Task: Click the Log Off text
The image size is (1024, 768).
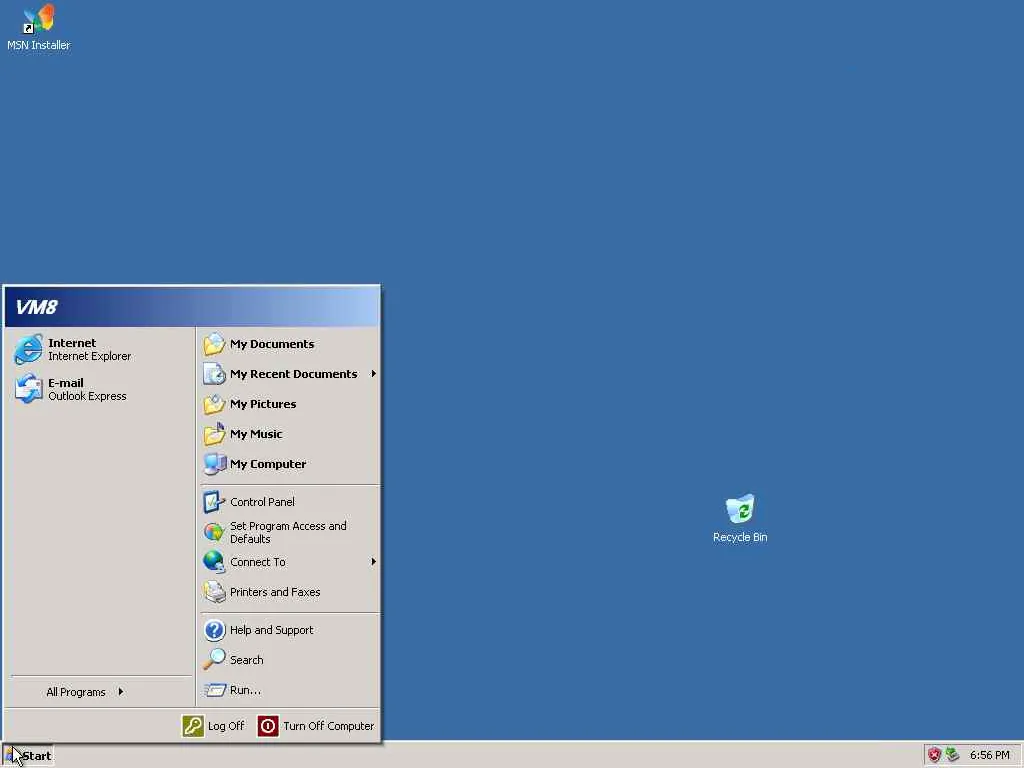Action: click(x=226, y=726)
